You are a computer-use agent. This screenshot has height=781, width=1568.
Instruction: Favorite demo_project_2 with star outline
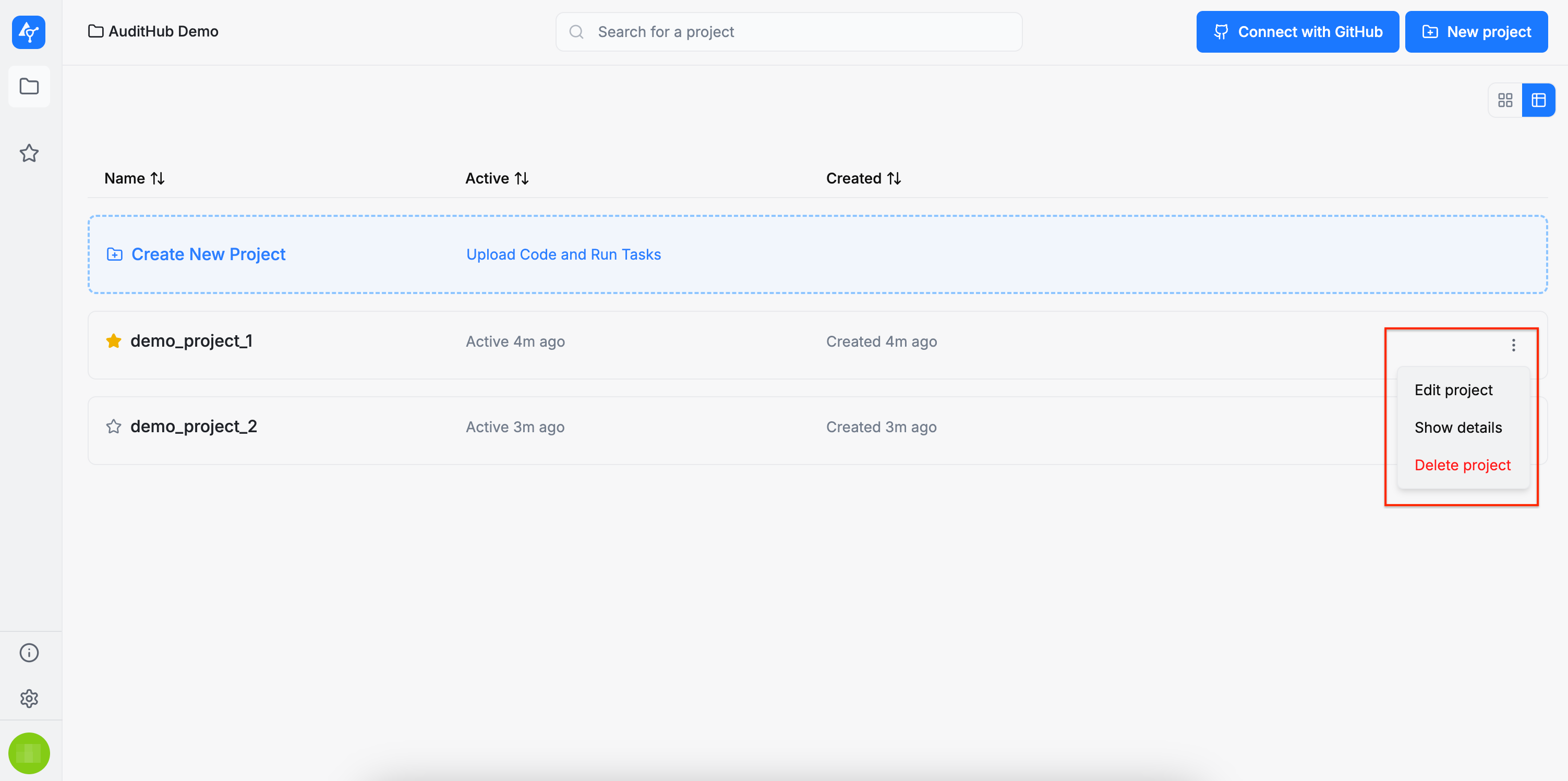click(113, 426)
